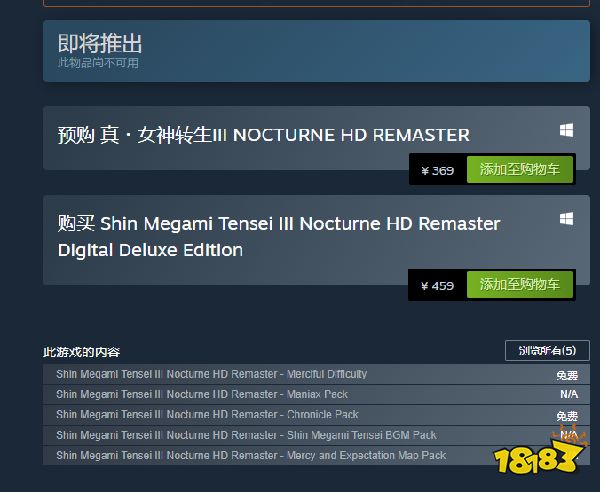Add ¥459 Digital Deluxe Edition to cart

coord(520,284)
